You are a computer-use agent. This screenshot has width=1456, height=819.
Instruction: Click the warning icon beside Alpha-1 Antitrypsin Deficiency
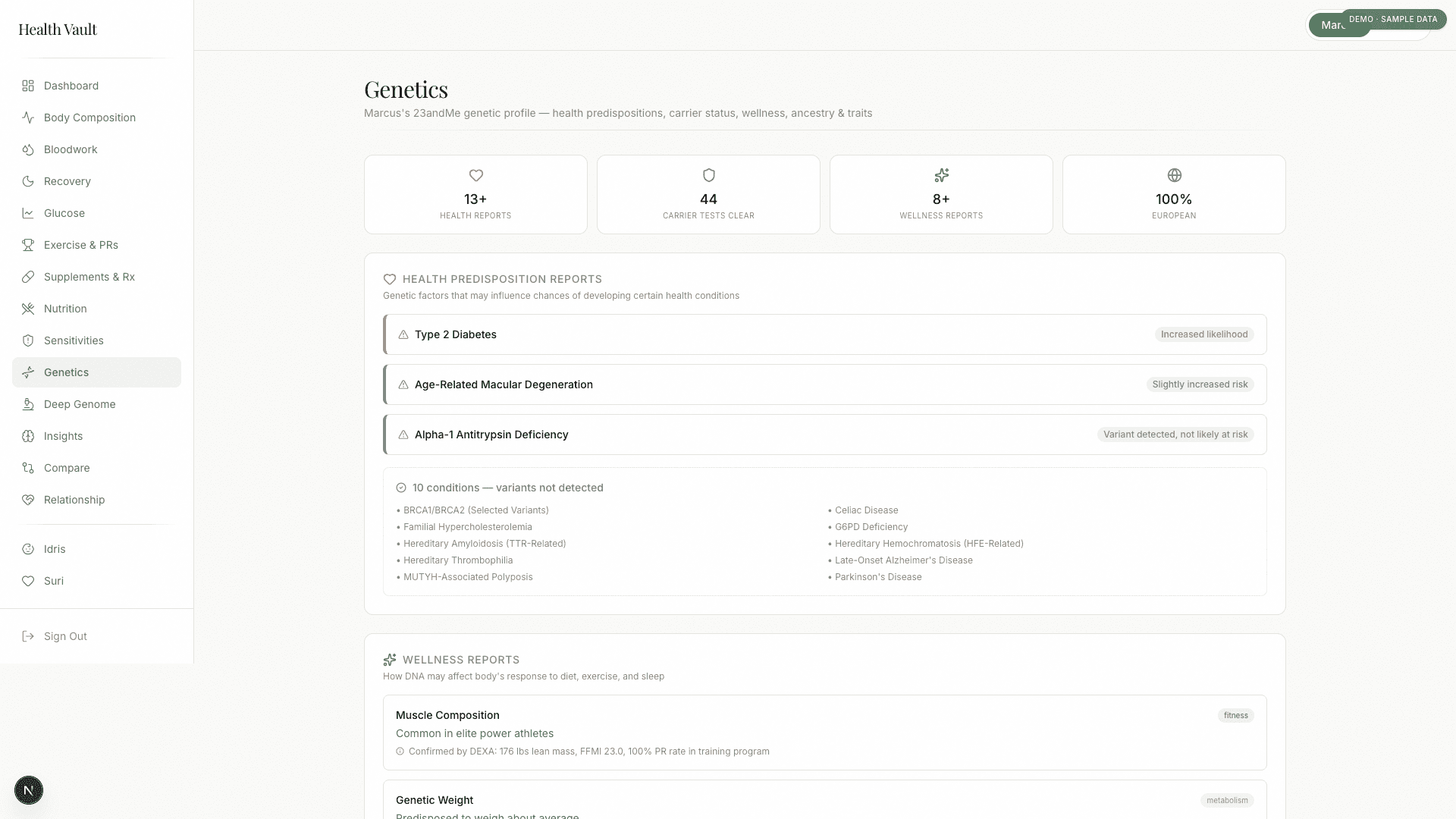(403, 435)
